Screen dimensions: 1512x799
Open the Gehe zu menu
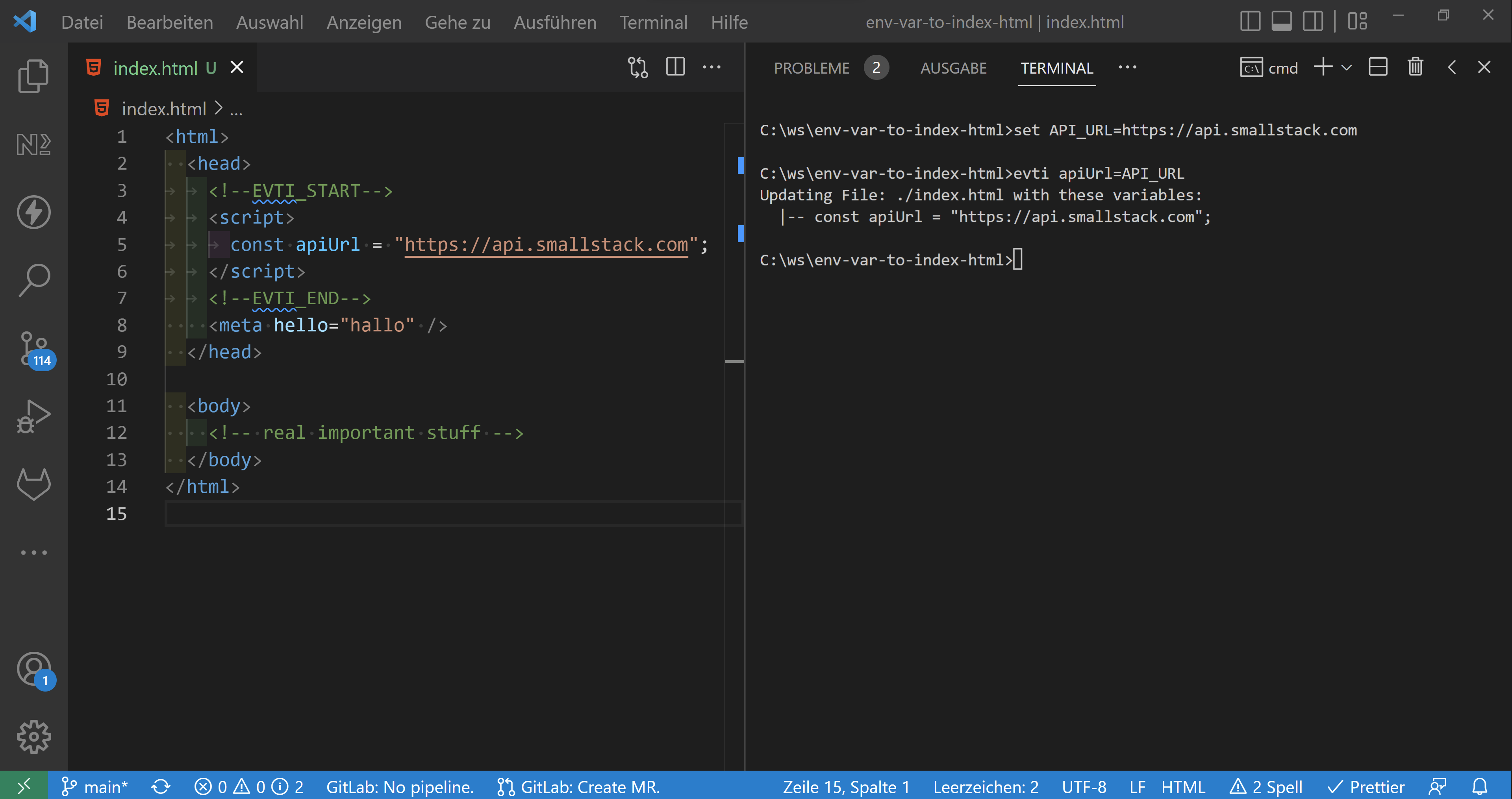pos(457,22)
